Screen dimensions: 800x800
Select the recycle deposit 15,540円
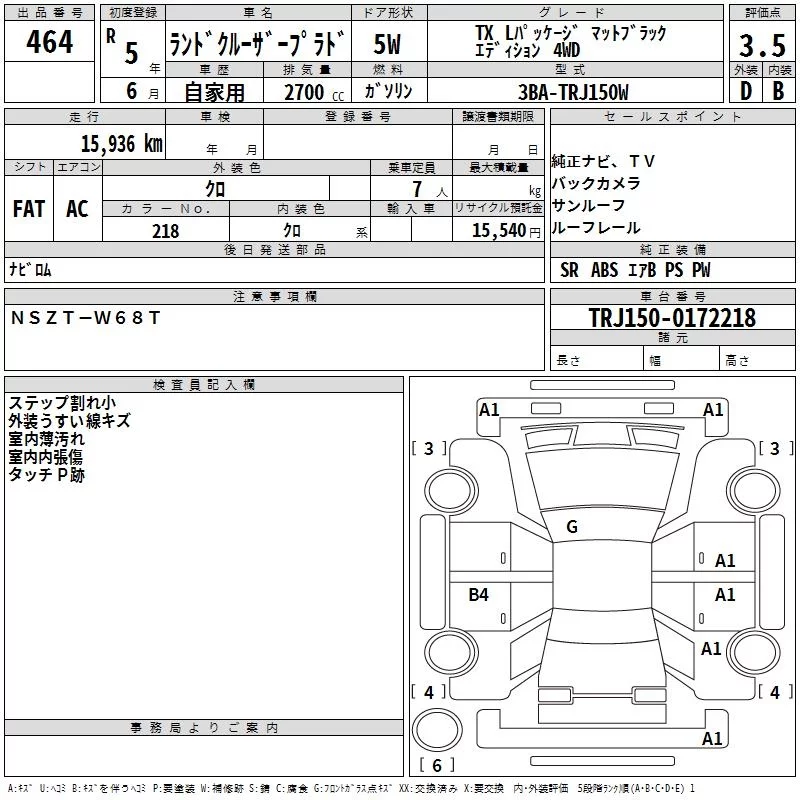click(x=506, y=231)
